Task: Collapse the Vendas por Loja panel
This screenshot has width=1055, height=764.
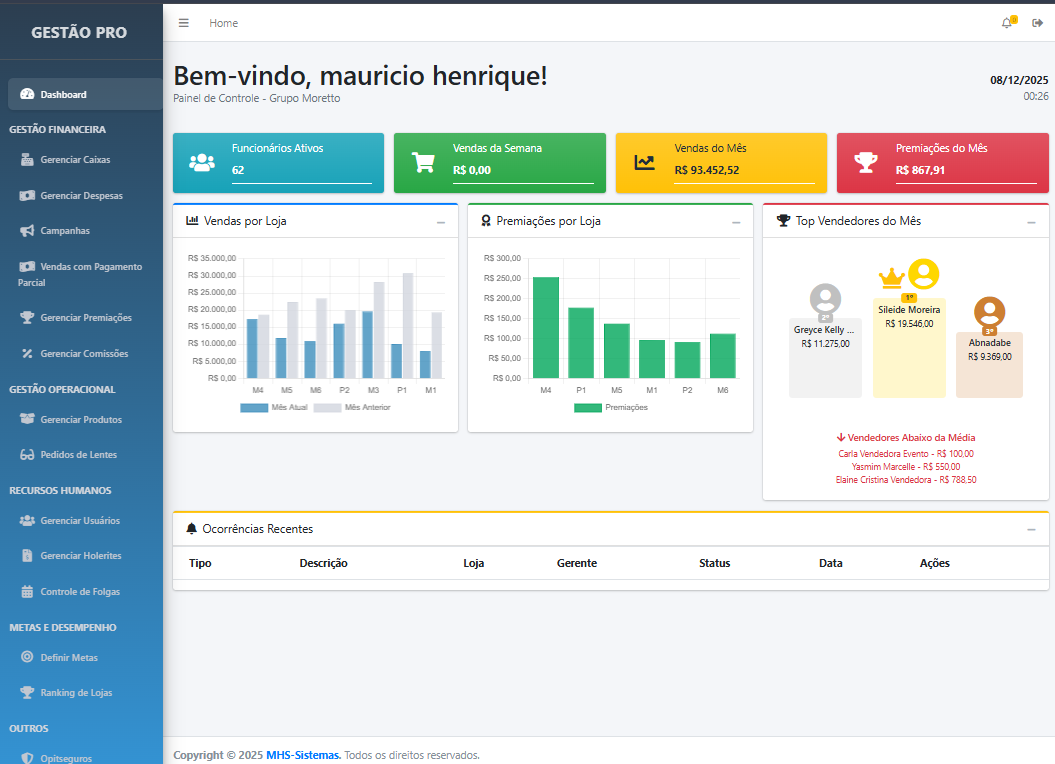Action: (x=441, y=222)
